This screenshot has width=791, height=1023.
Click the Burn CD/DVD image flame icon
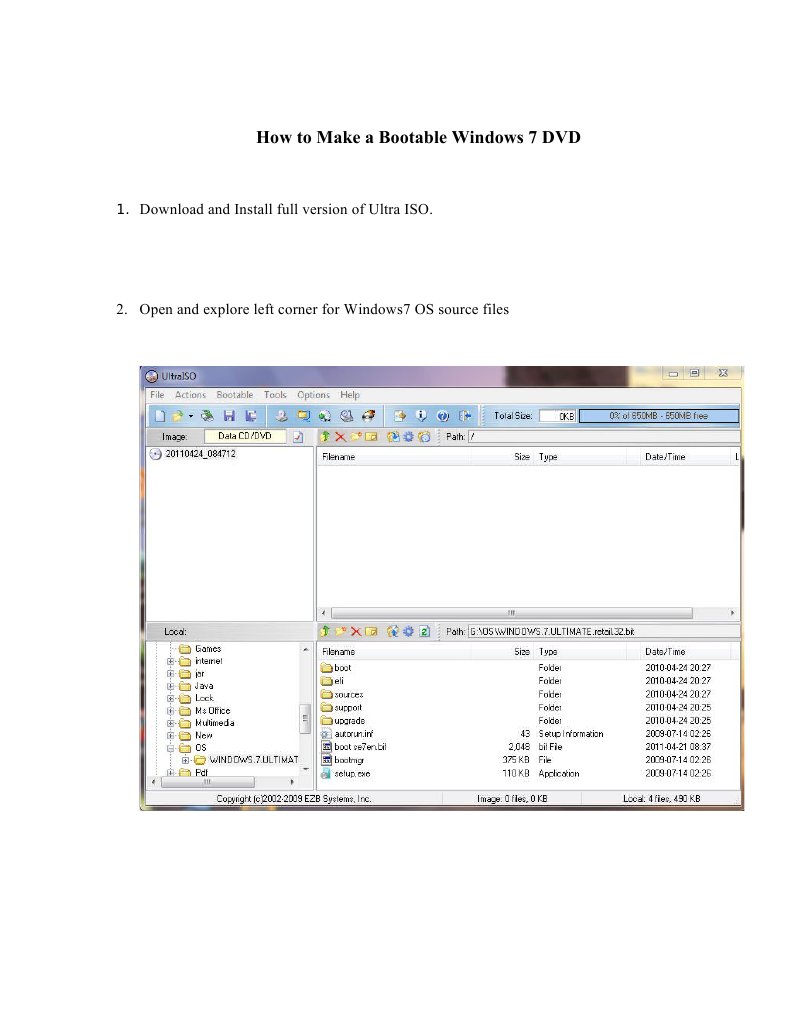coord(369,416)
